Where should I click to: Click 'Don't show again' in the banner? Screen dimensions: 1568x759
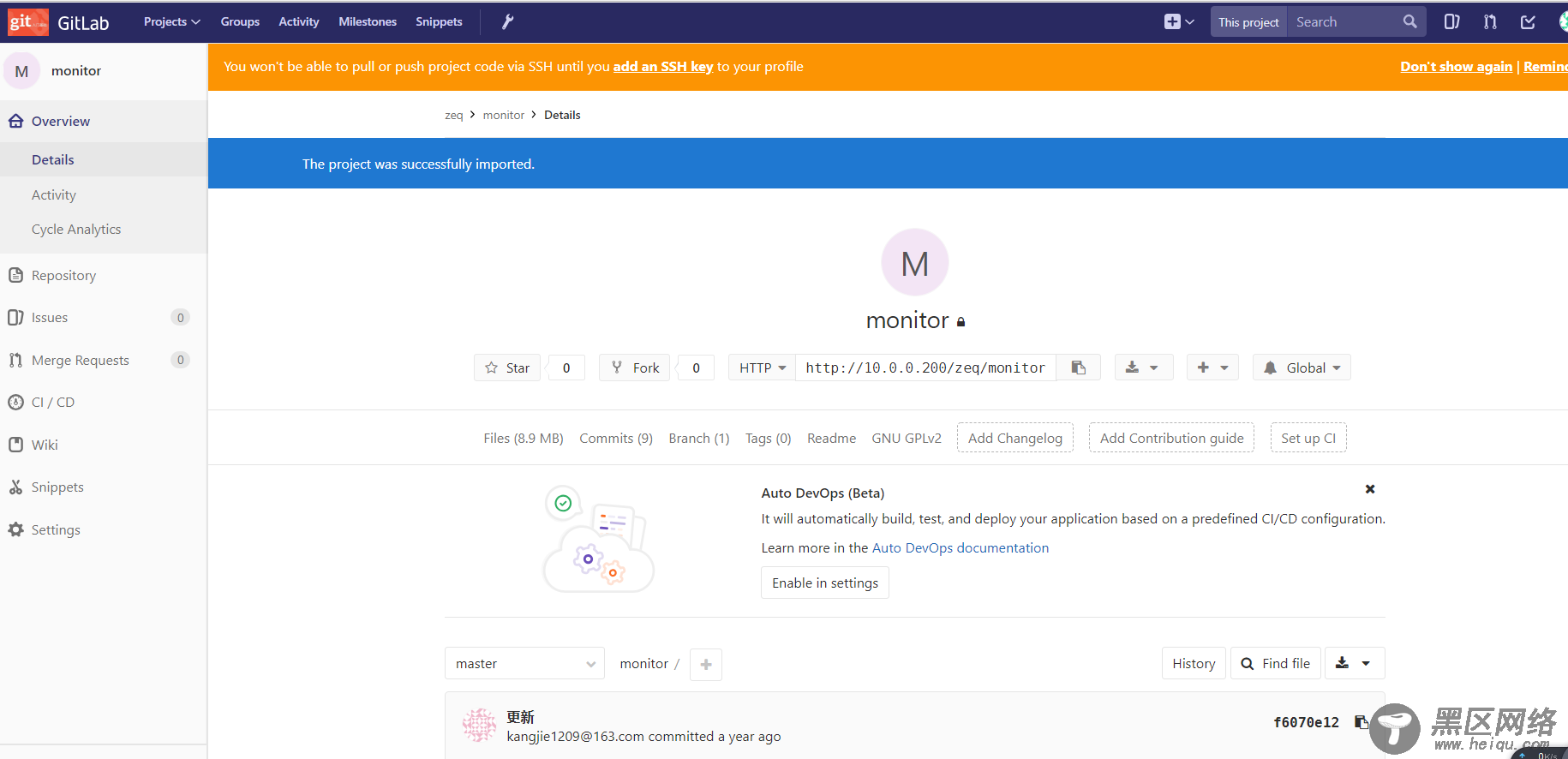(x=1456, y=67)
